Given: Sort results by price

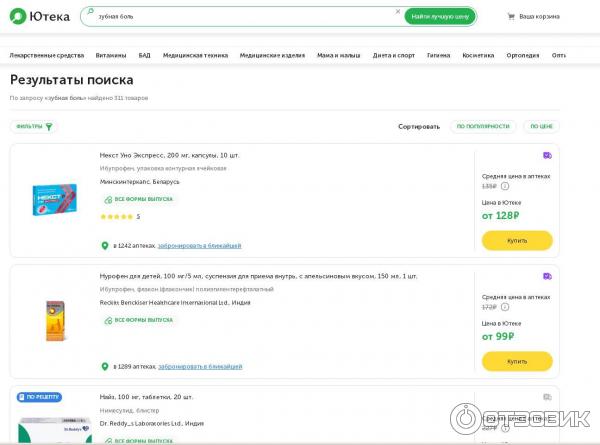Looking at the screenshot, I should (541, 127).
